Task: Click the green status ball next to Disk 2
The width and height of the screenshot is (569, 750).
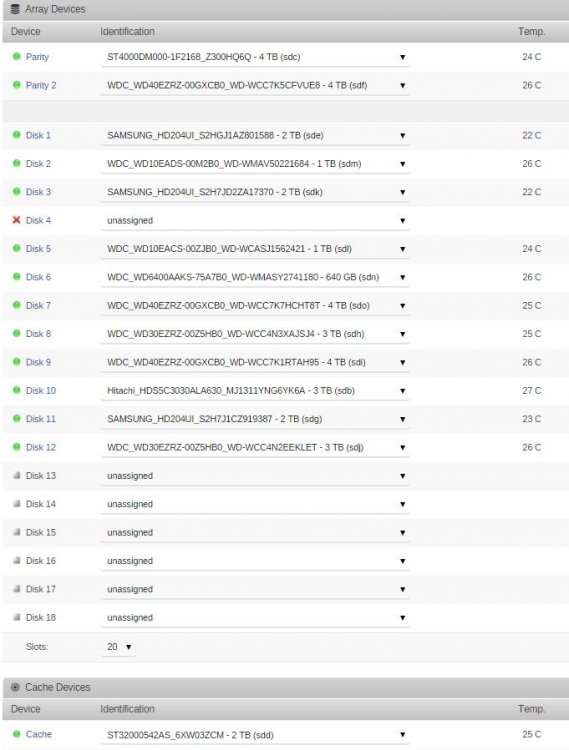Action: [17, 163]
